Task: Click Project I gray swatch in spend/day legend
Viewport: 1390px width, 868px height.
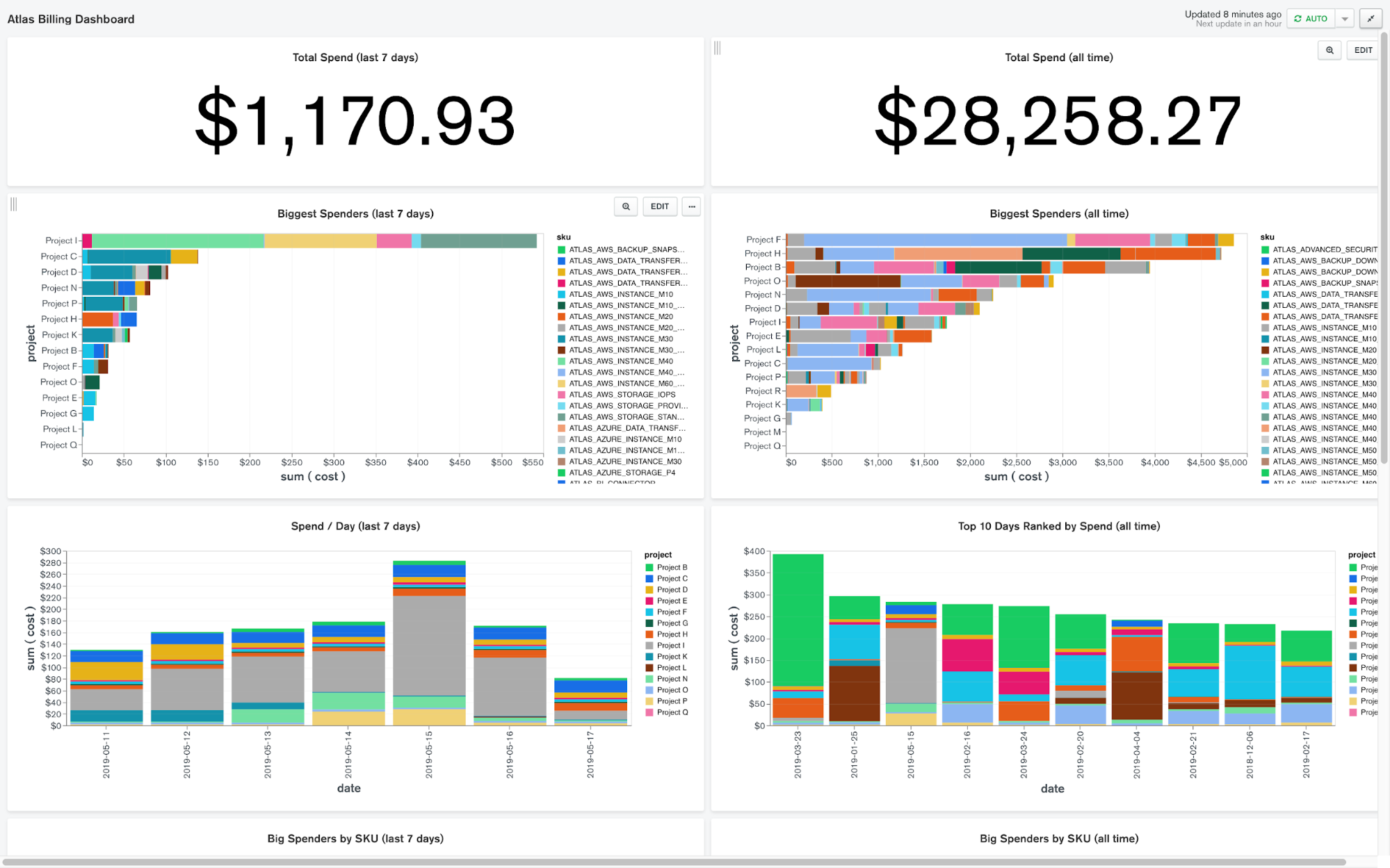Action: coord(649,646)
